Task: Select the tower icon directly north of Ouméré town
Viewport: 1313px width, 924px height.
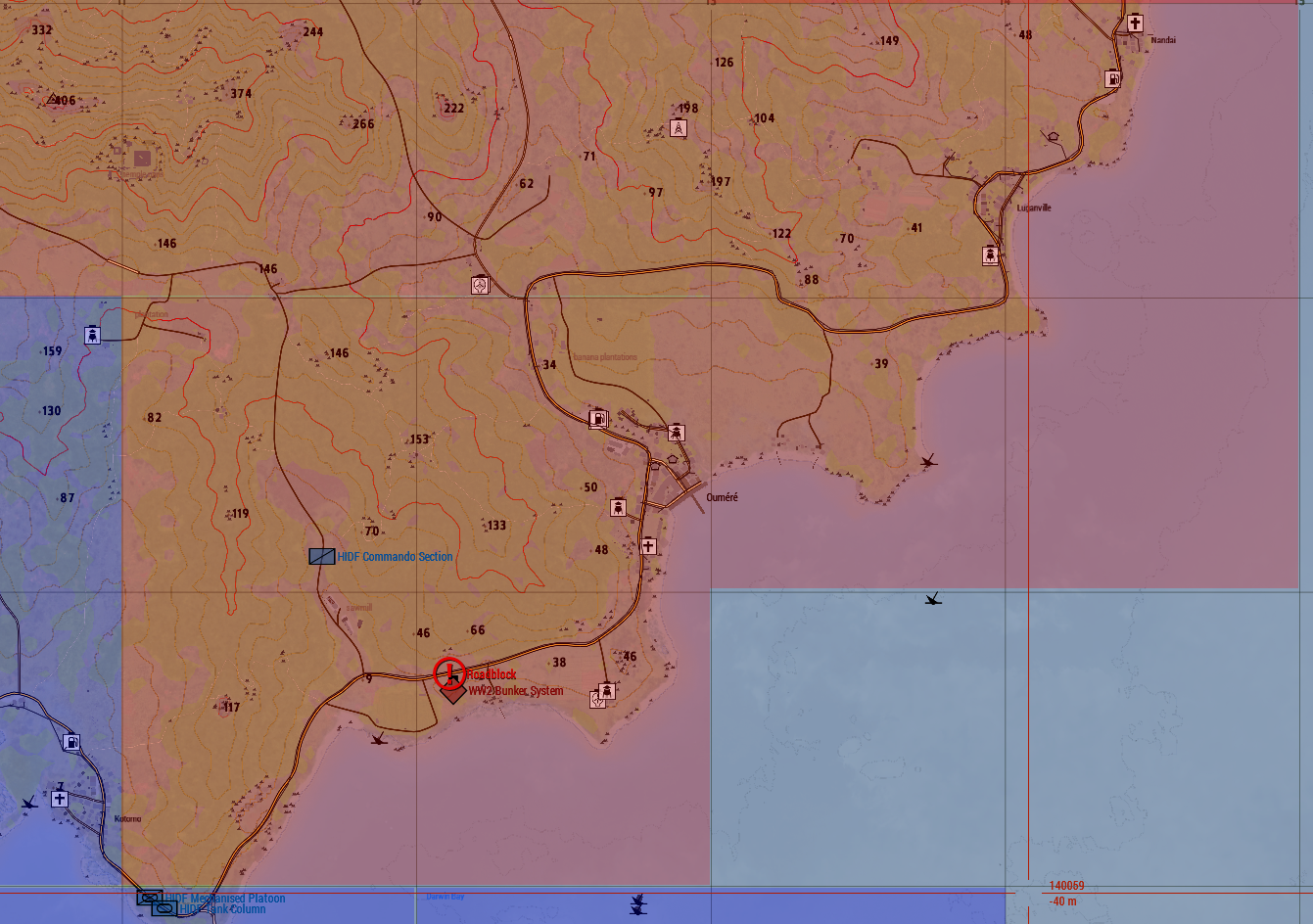Action: tap(676, 433)
